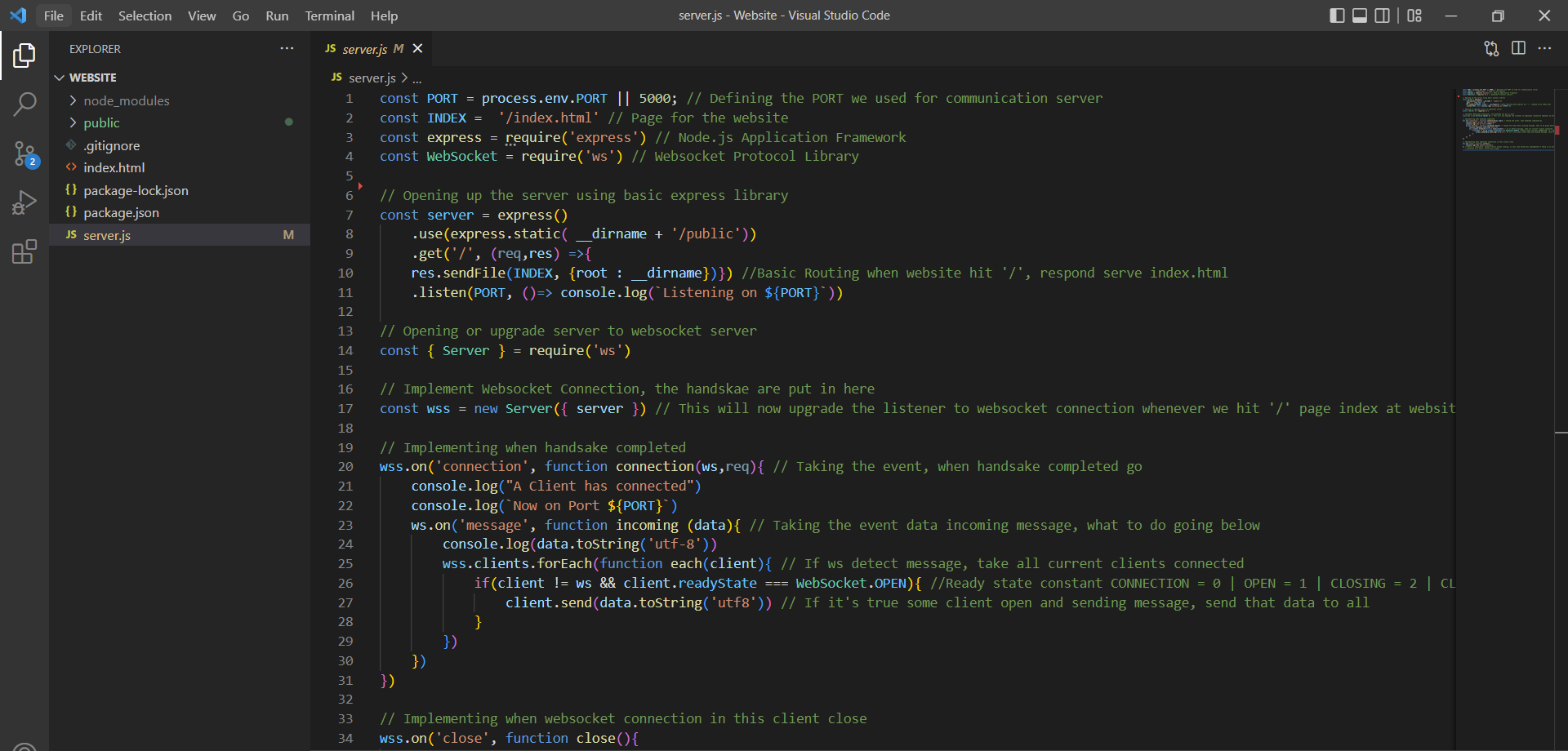Screen dimensions: 1568x751
Task: Open the Run and Debug view
Action: click(x=24, y=202)
